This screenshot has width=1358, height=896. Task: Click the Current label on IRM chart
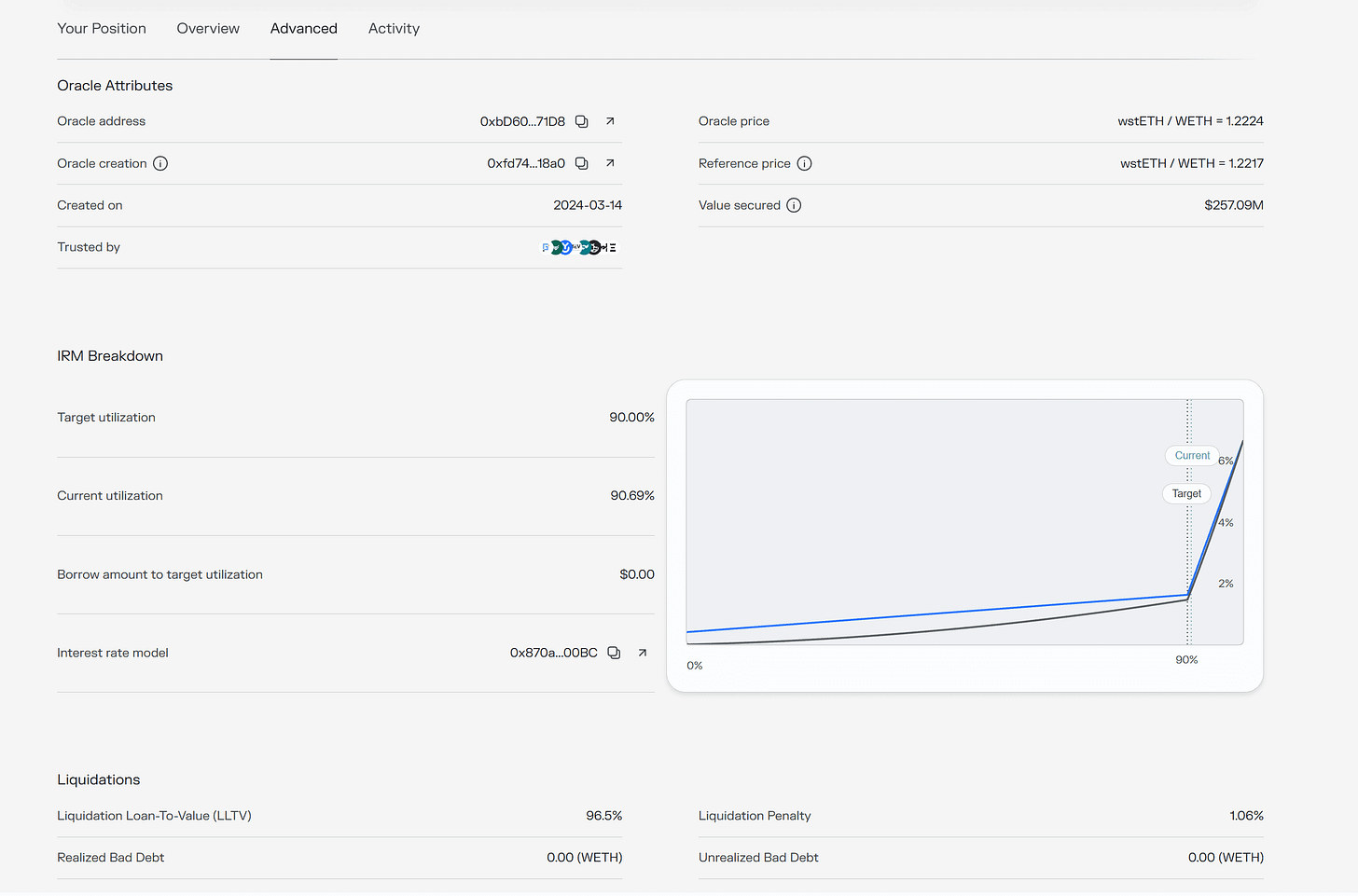pos(1192,456)
